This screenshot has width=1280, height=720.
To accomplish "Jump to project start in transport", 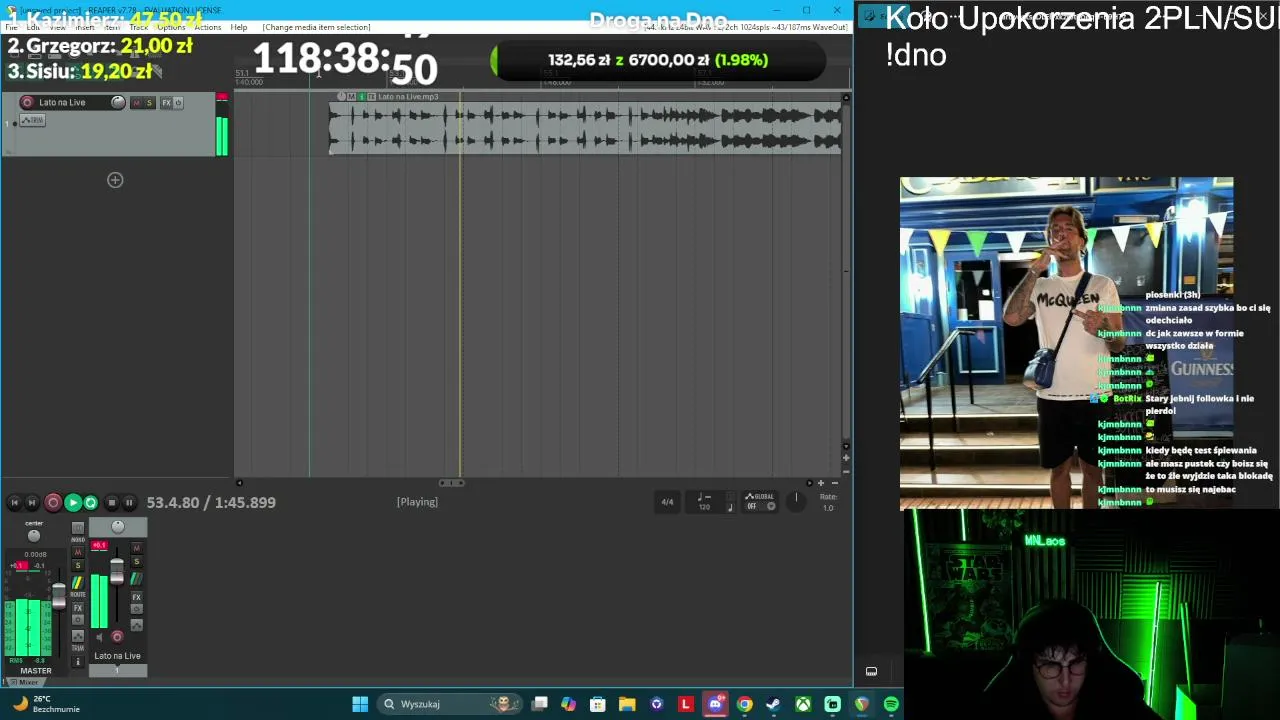I will (x=14, y=503).
